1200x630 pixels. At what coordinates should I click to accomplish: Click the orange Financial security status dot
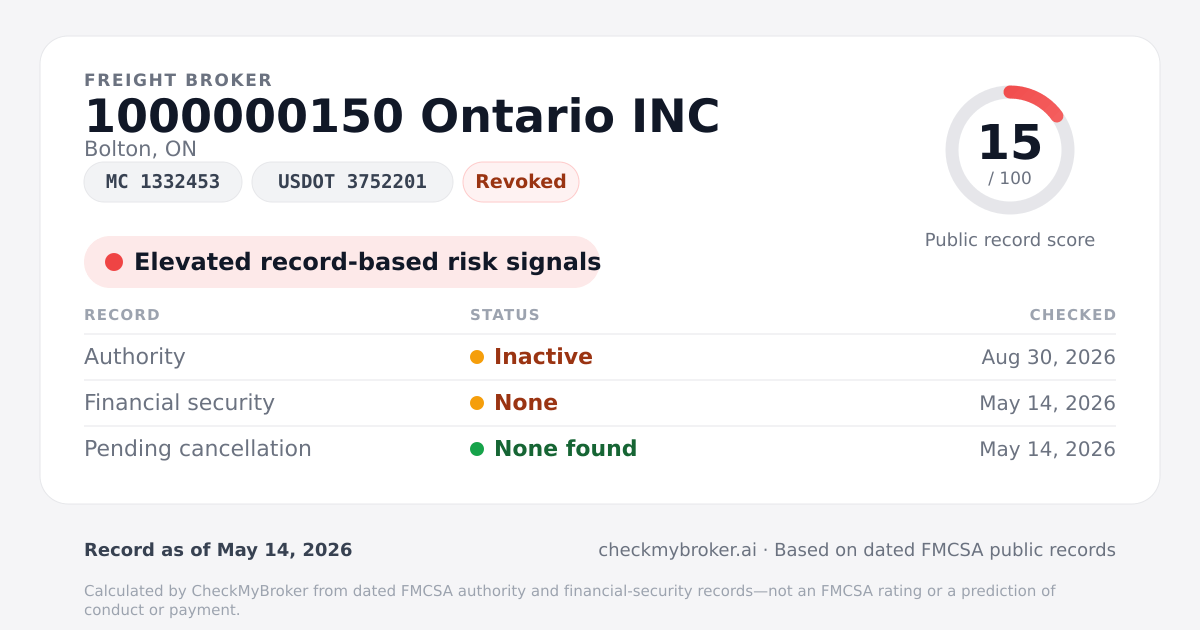click(477, 403)
